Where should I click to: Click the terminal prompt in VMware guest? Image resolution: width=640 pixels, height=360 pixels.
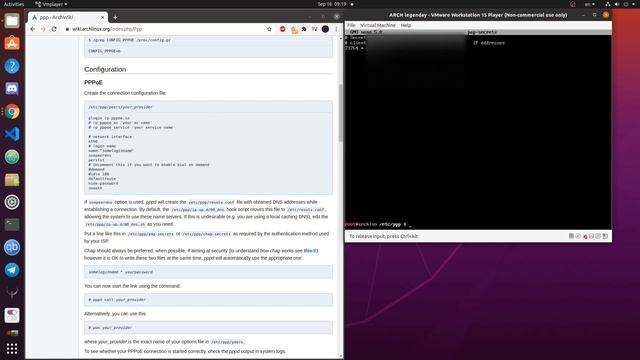[x=378, y=224]
